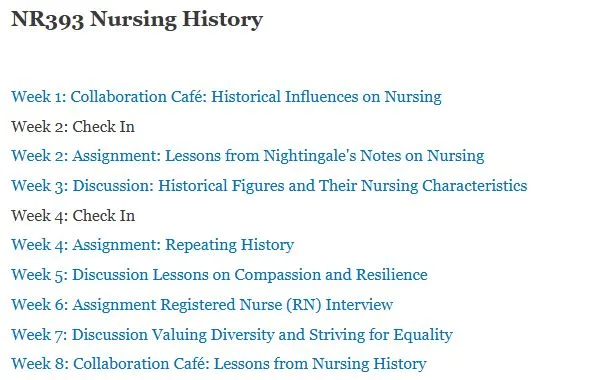589x380 pixels.
Task: Open Week 3 Discussion Historical Figures link
Action: tap(269, 186)
